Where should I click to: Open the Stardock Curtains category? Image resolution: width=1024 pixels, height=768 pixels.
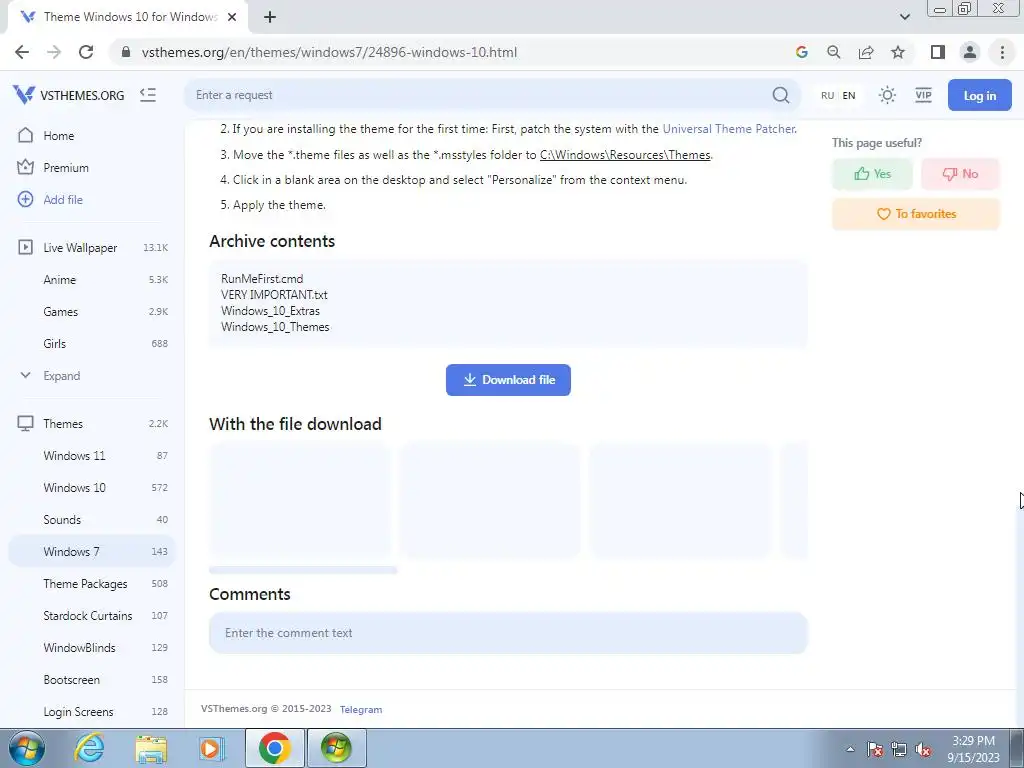[x=92, y=615]
